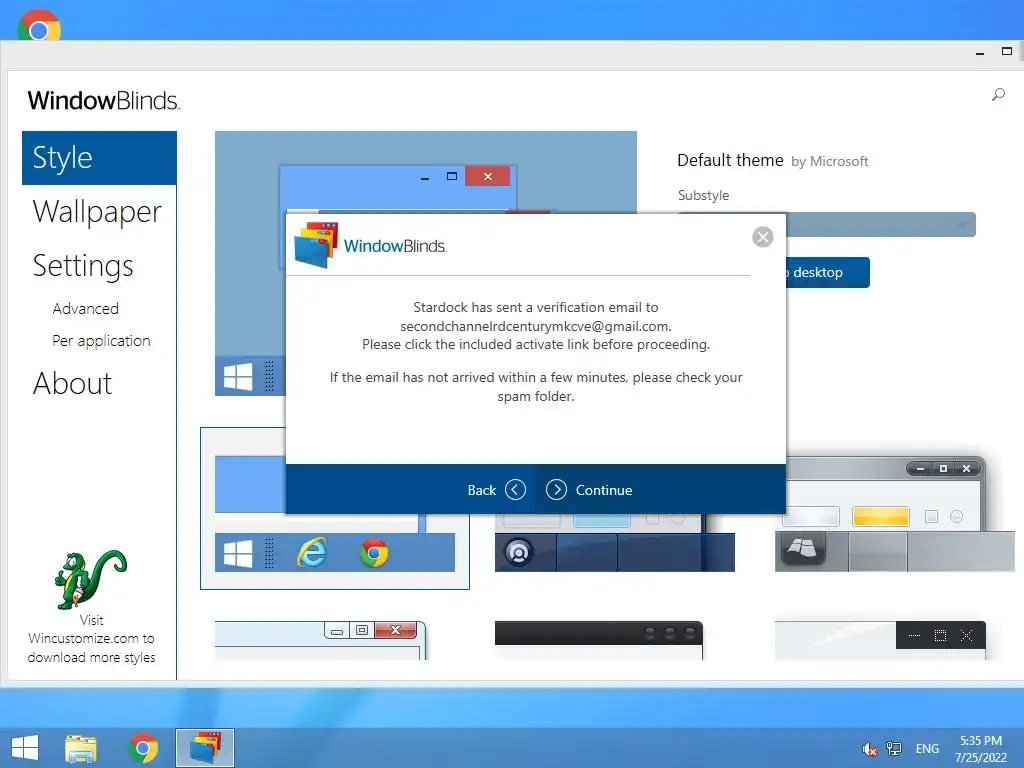This screenshot has height=768, width=1024.
Task: Click the network tray icon
Action: click(x=893, y=748)
